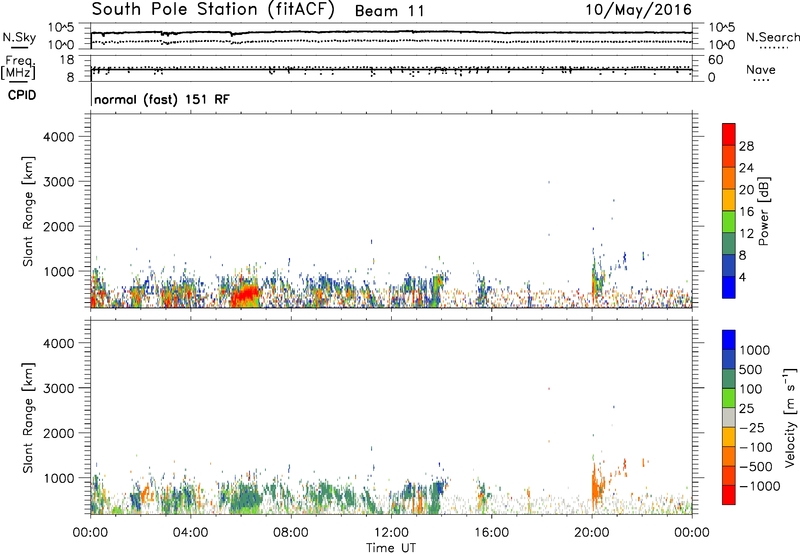This screenshot has height=554, width=800.
Task: Pick the light green Velocity segment between 25 and 100
Action: pyautogui.click(x=729, y=398)
